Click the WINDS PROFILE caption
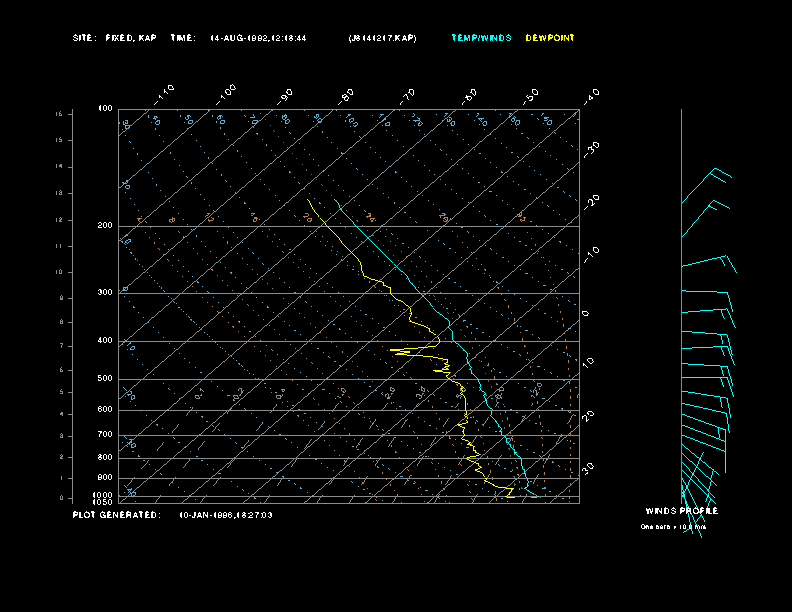The image size is (792, 612). [x=681, y=511]
